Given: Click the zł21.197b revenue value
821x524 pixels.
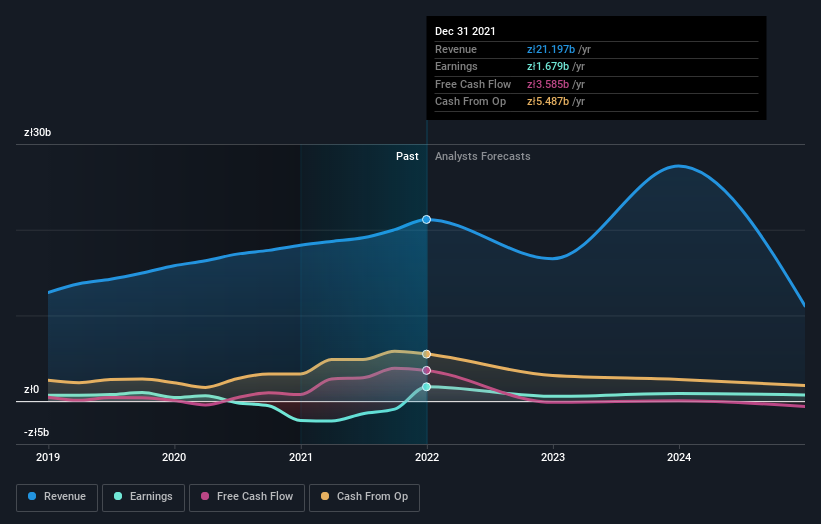Looking at the screenshot, I should [551, 49].
